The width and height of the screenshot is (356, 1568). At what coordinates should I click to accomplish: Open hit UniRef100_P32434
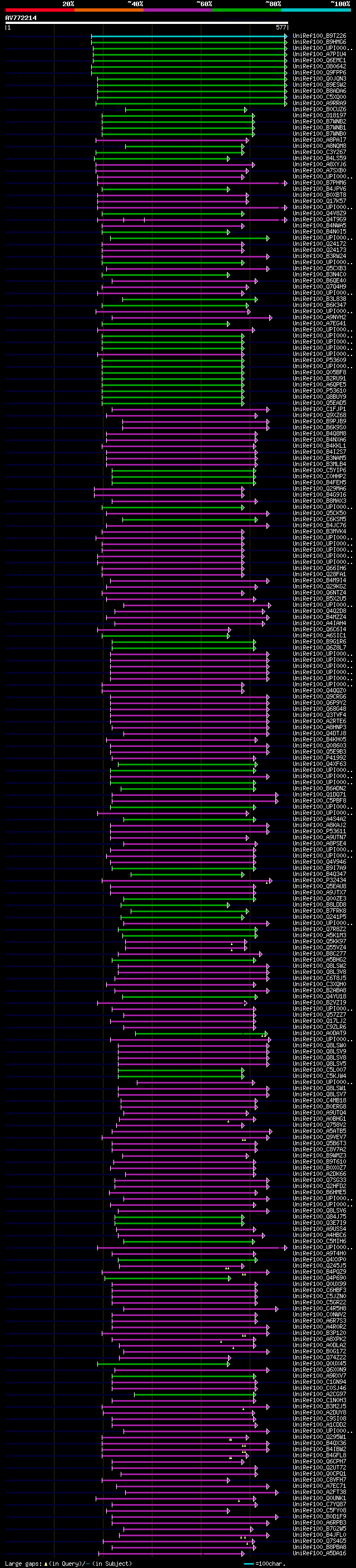(x=319, y=880)
